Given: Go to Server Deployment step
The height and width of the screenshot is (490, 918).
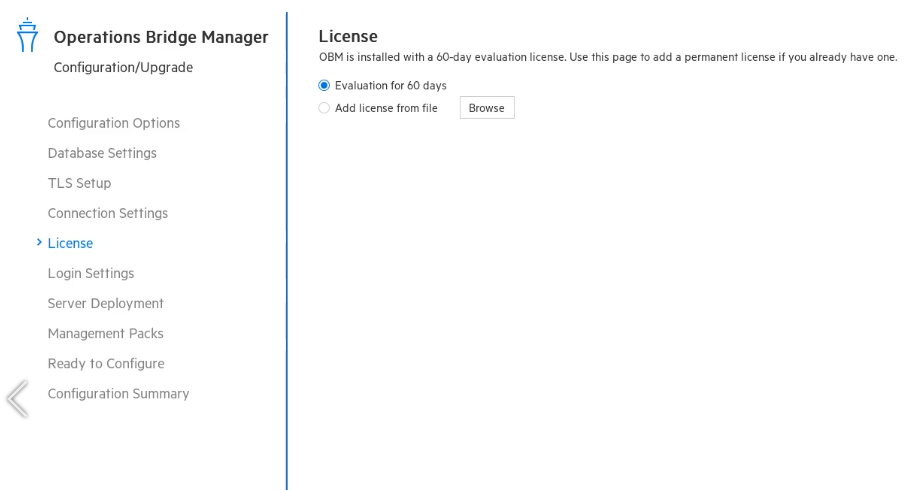Looking at the screenshot, I should pyautogui.click(x=105, y=303).
